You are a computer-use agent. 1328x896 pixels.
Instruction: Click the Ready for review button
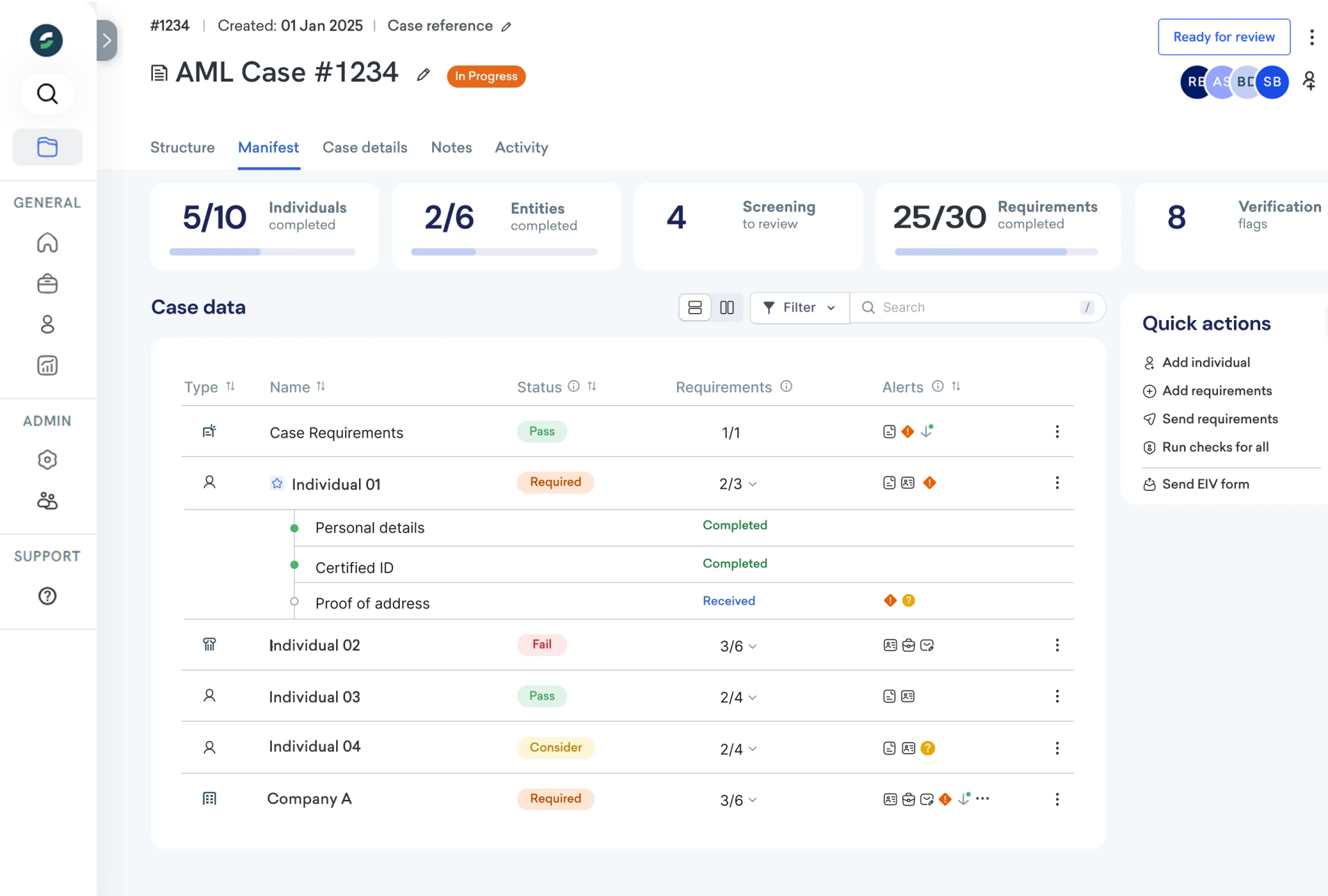1224,37
